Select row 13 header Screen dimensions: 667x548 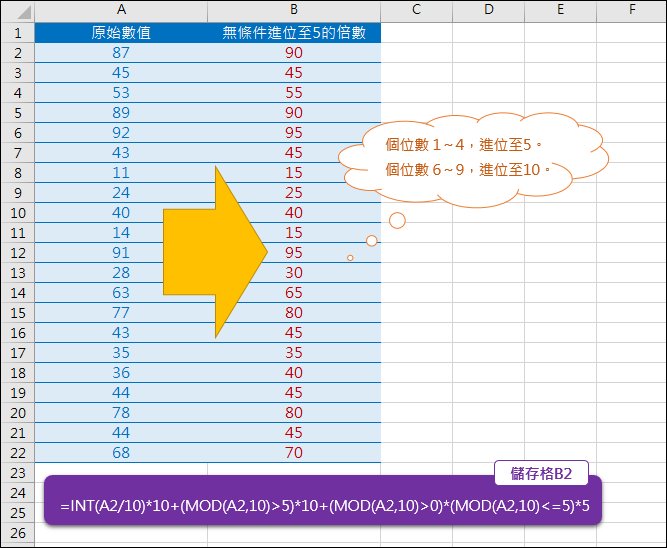click(18, 273)
